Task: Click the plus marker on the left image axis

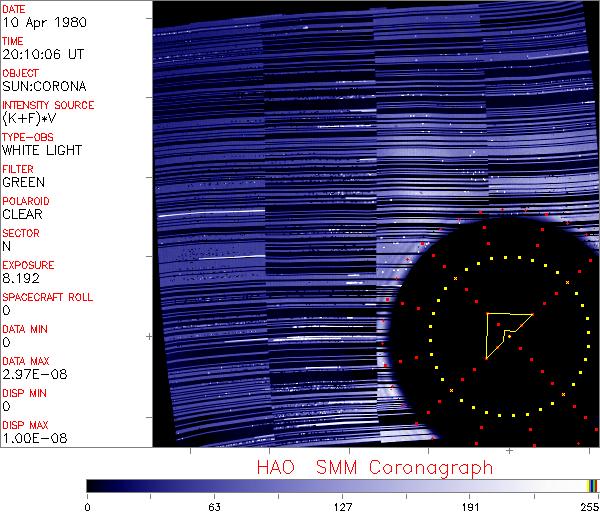Action: (149, 338)
